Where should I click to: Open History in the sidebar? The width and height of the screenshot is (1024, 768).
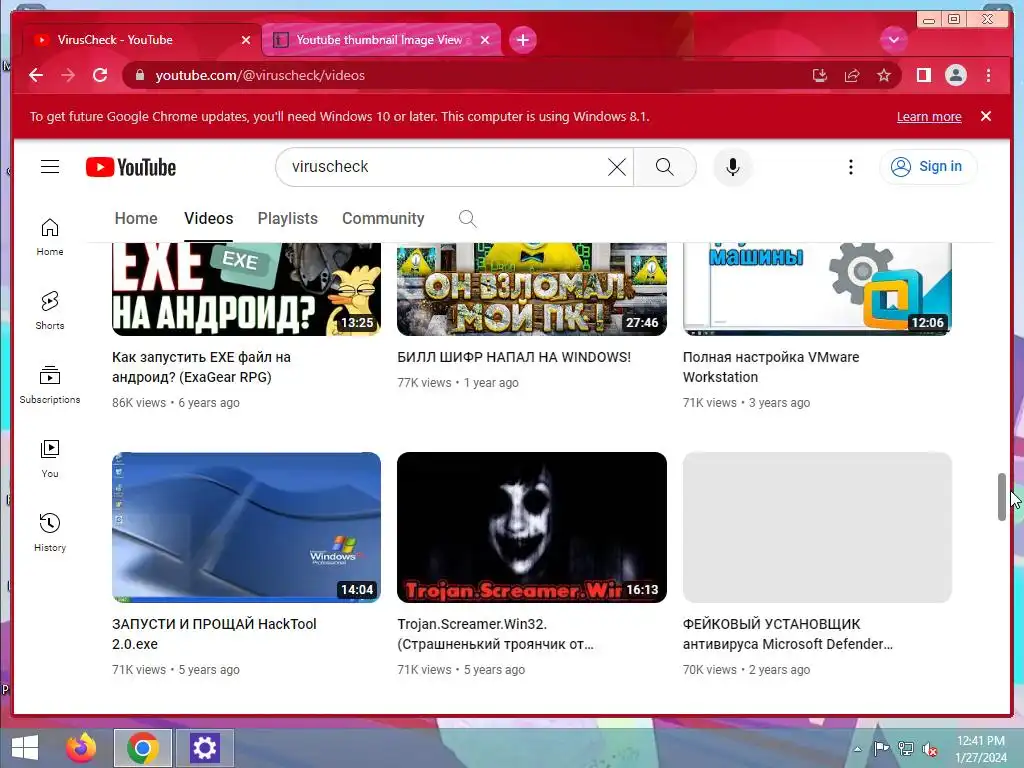(50, 532)
